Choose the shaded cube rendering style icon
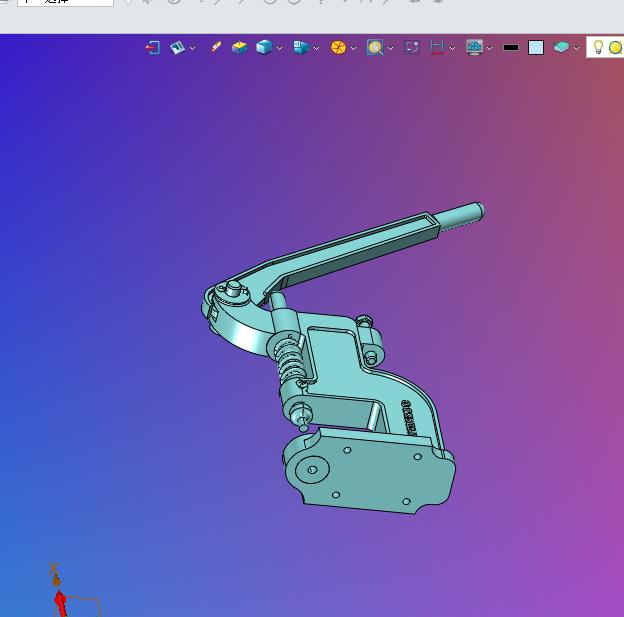The image size is (624, 617). click(x=264, y=48)
